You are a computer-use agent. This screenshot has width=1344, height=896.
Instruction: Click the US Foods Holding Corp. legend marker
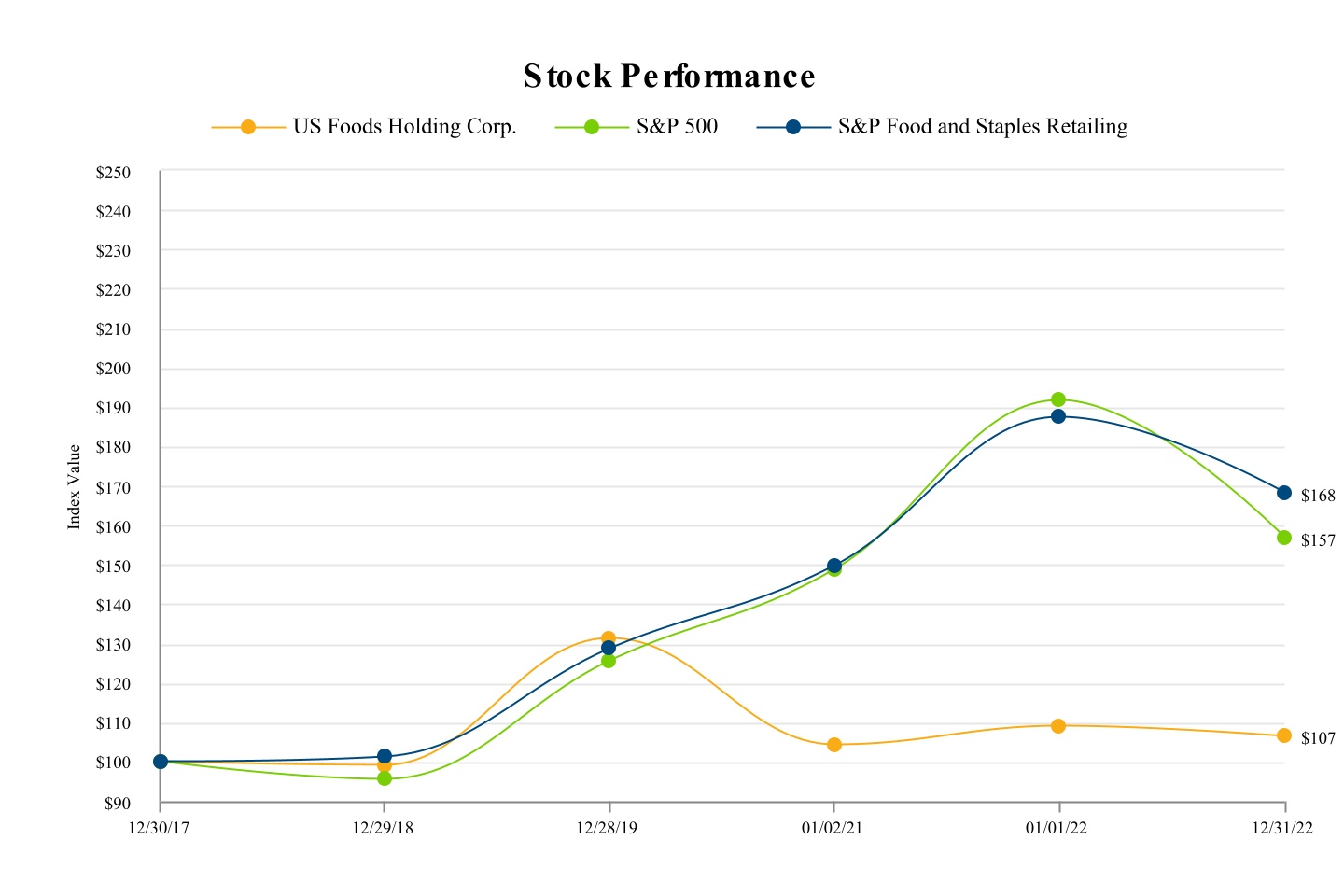tap(248, 127)
